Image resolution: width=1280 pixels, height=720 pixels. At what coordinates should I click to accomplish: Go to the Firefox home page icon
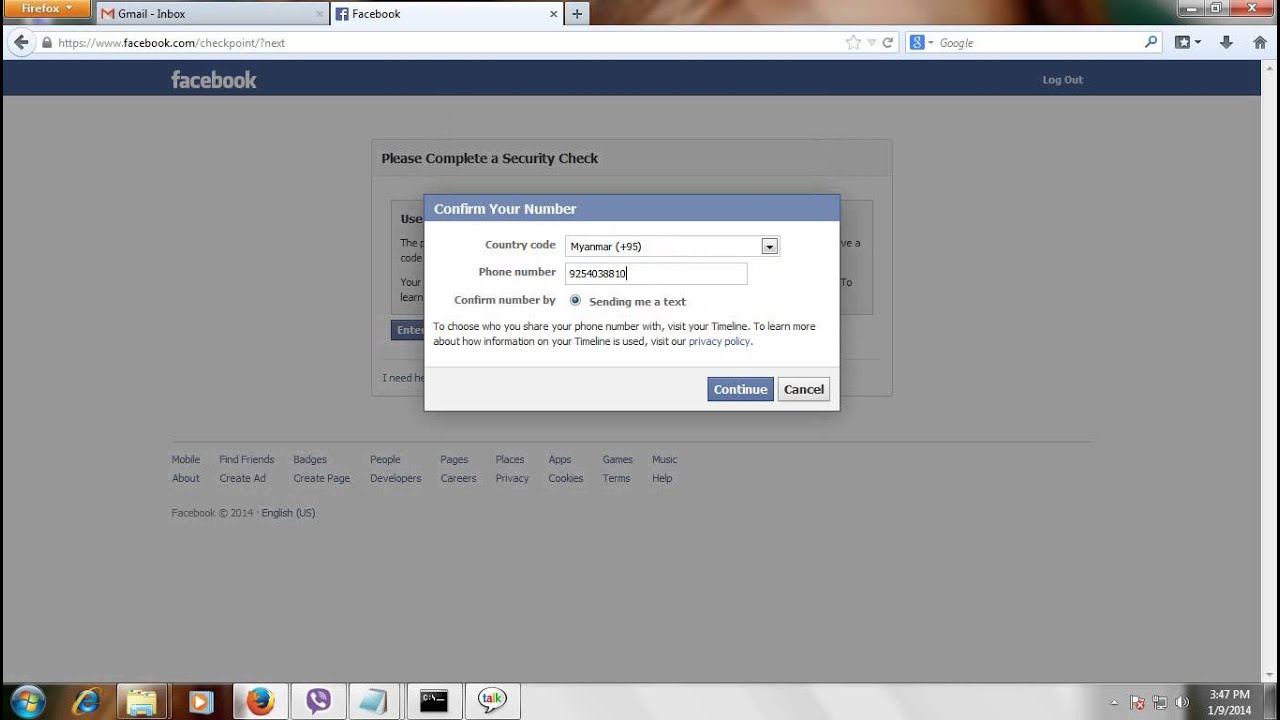pos(1260,43)
